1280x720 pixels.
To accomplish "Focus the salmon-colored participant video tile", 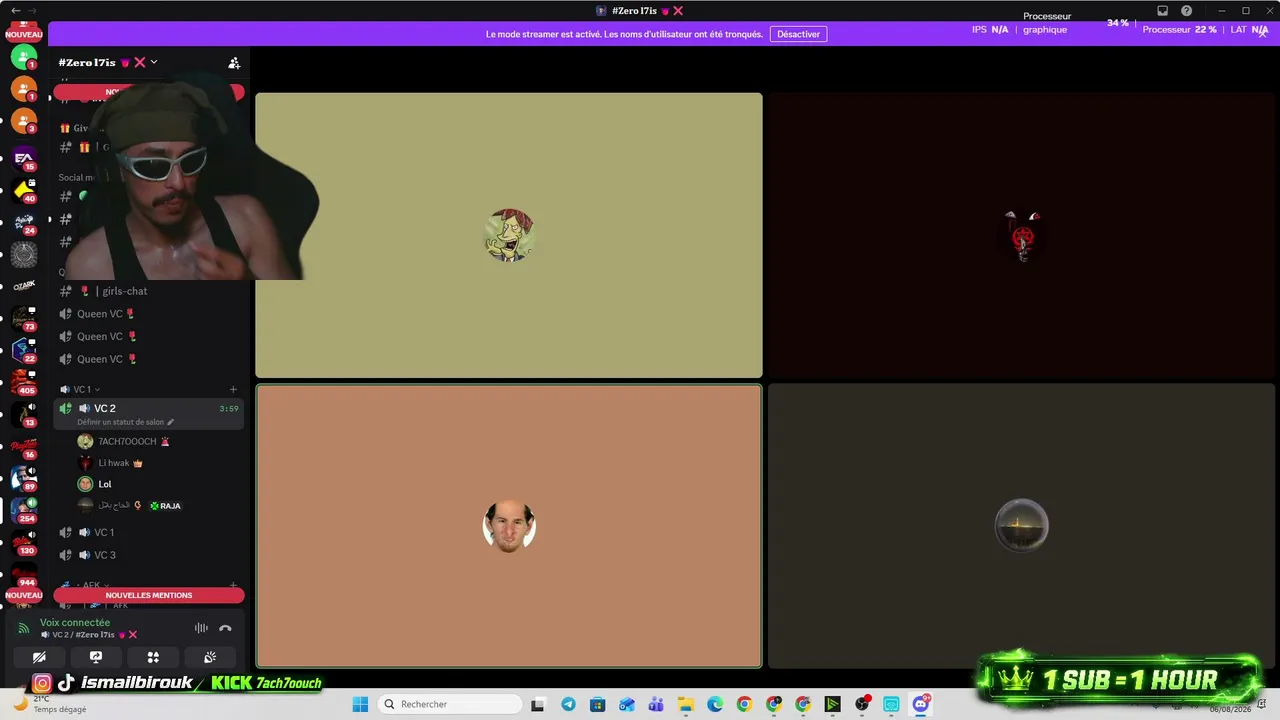I will pyautogui.click(x=509, y=526).
